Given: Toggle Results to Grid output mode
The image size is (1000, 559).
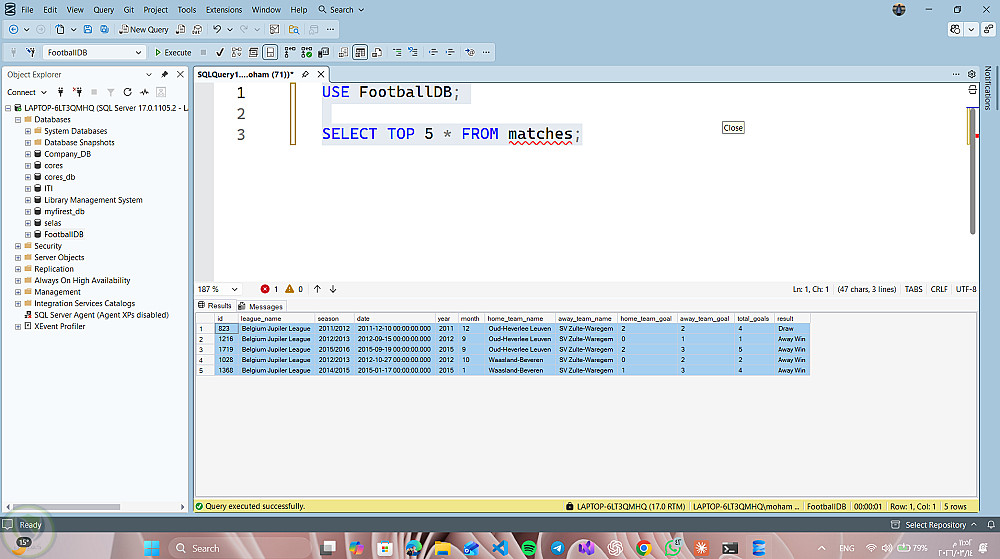Looking at the screenshot, I should (x=360, y=52).
